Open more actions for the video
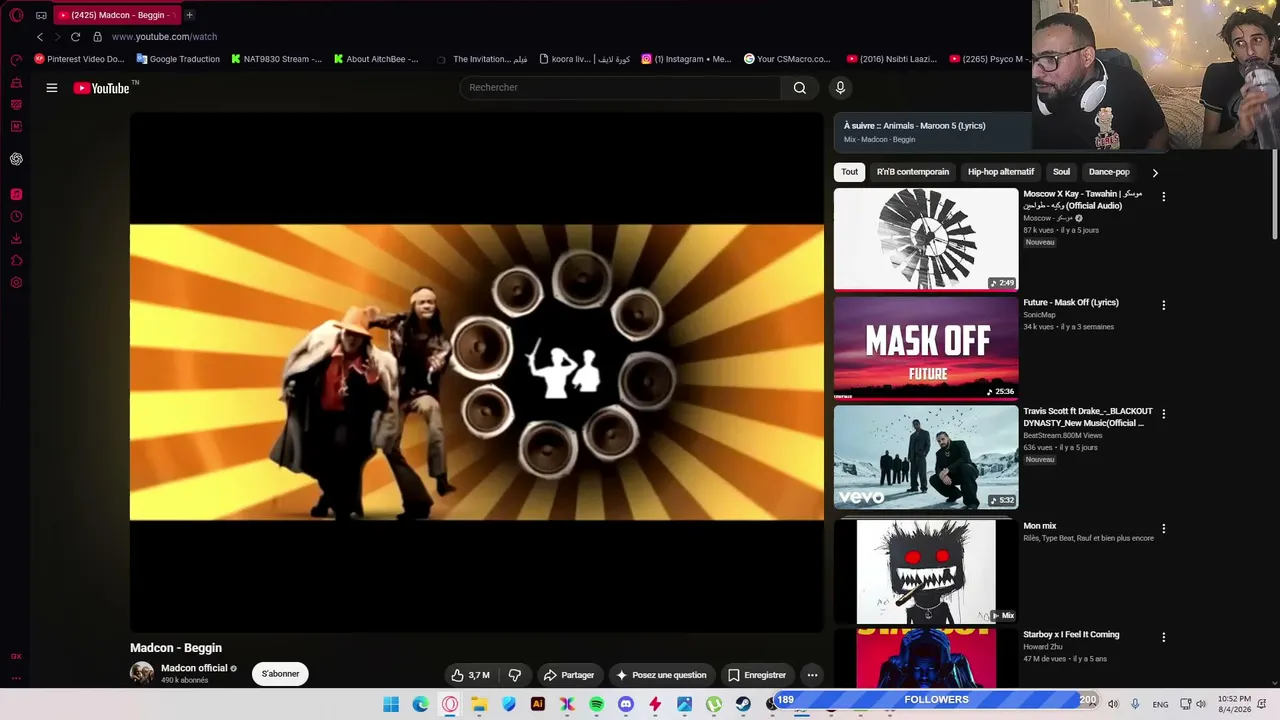 tap(812, 675)
